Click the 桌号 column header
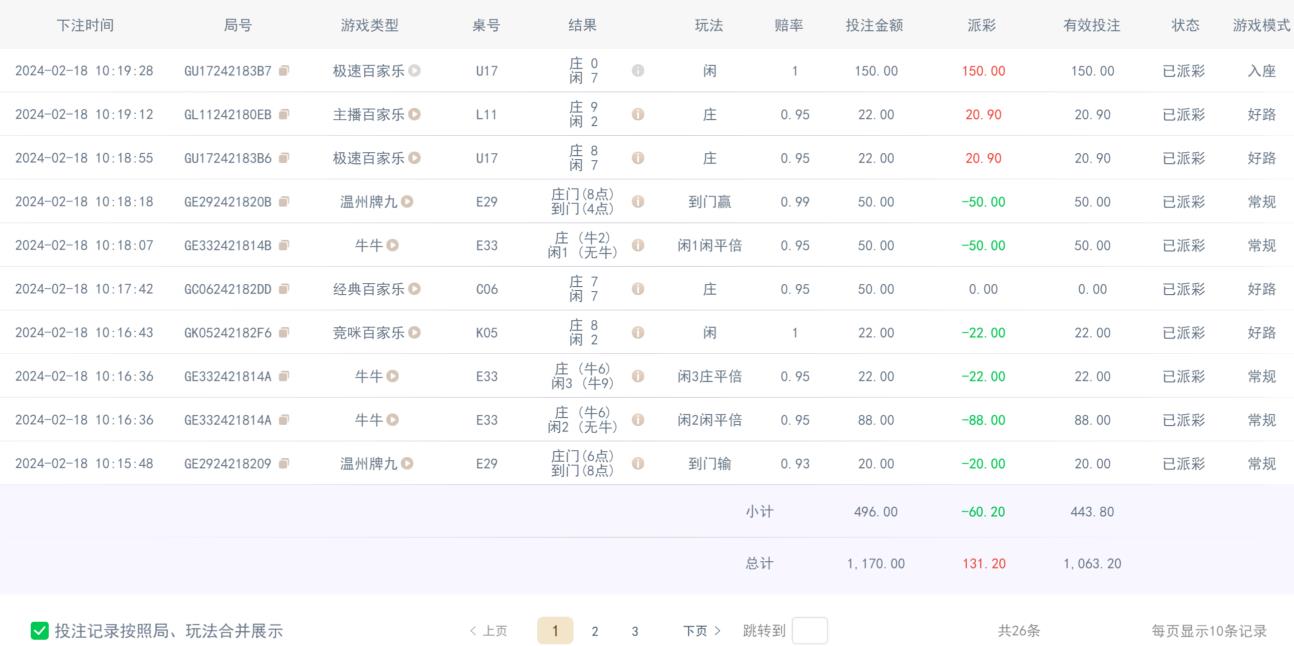This screenshot has width=1294, height=646. point(487,26)
